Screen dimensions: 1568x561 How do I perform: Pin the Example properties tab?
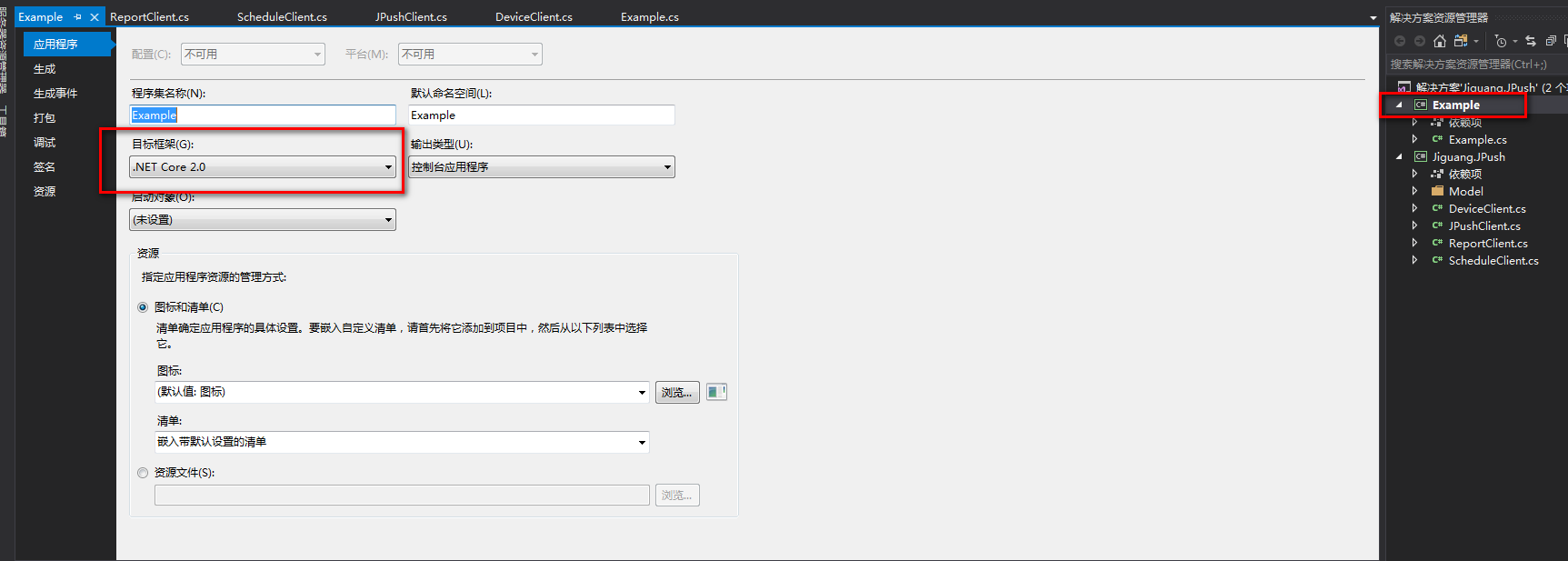coord(78,17)
